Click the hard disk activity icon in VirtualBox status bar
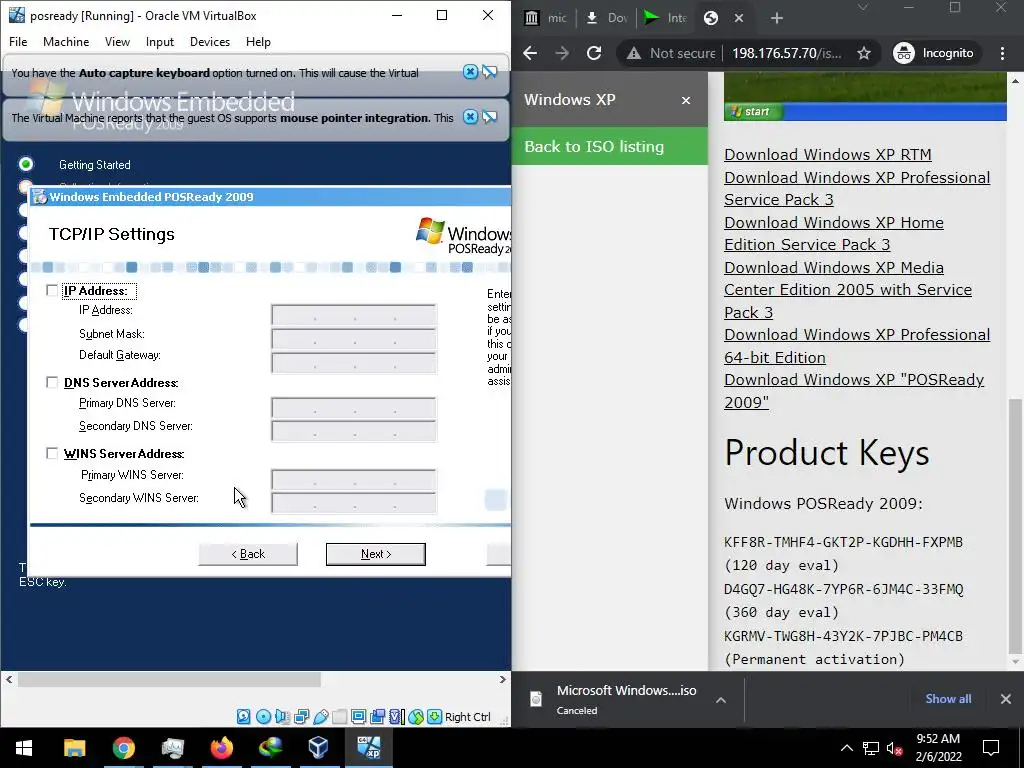1024x768 pixels. pos(244,716)
